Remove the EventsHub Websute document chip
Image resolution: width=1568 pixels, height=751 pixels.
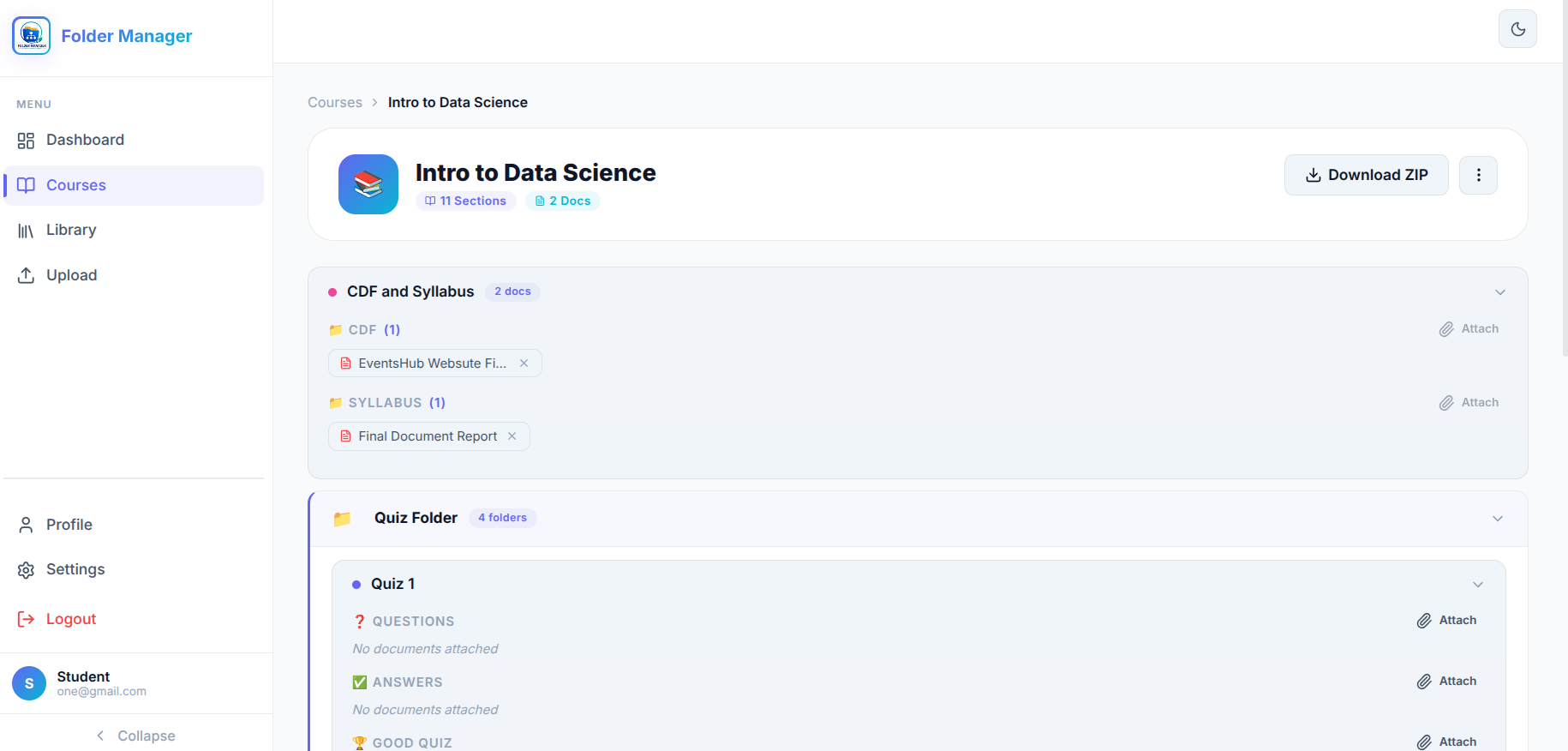[x=524, y=363]
